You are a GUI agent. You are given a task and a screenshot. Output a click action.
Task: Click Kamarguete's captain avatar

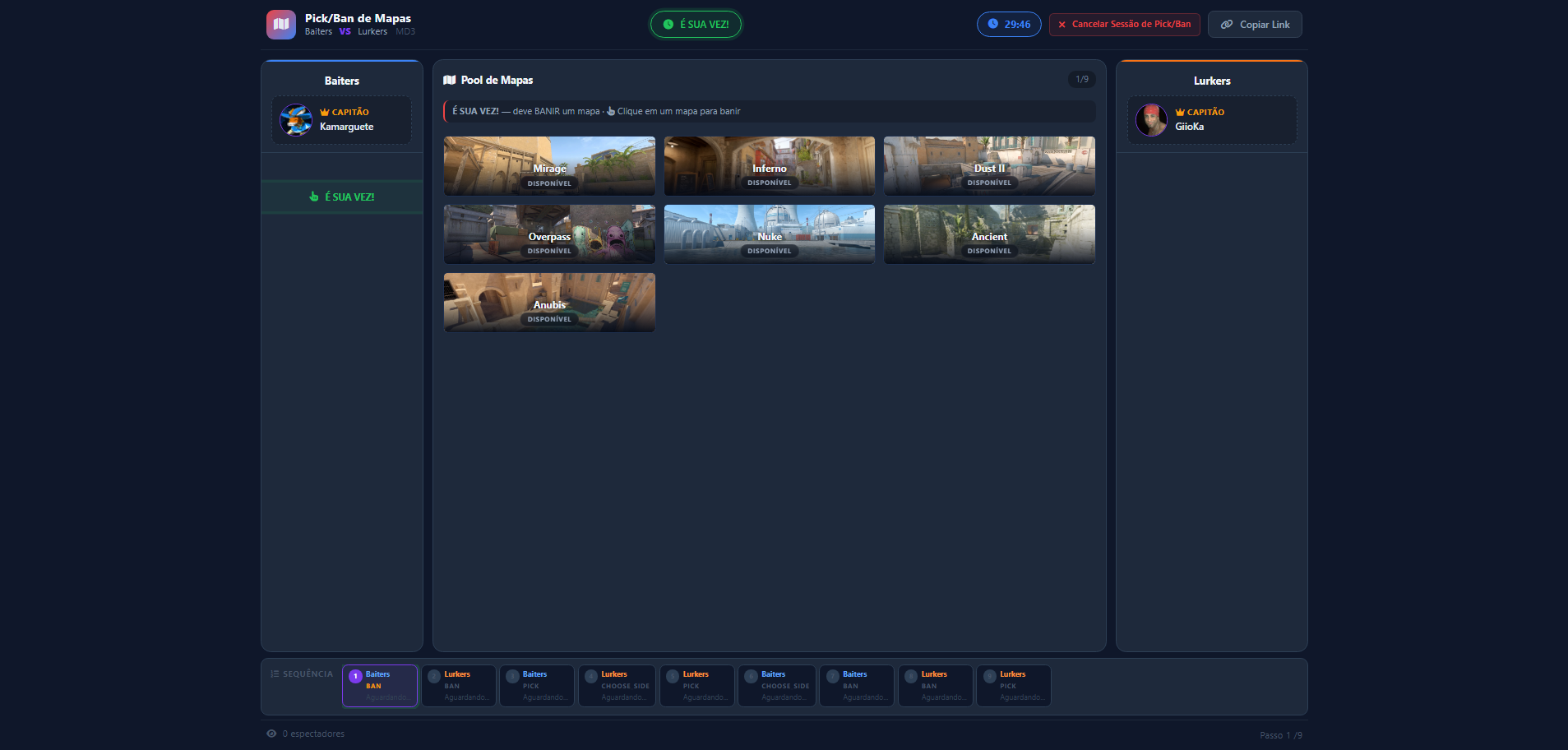[x=296, y=120]
